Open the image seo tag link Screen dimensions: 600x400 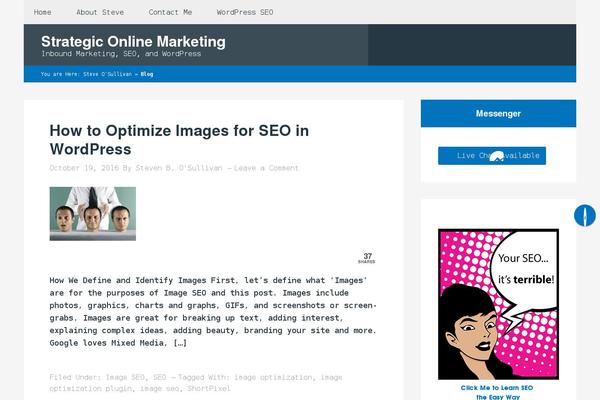pyautogui.click(x=159, y=389)
